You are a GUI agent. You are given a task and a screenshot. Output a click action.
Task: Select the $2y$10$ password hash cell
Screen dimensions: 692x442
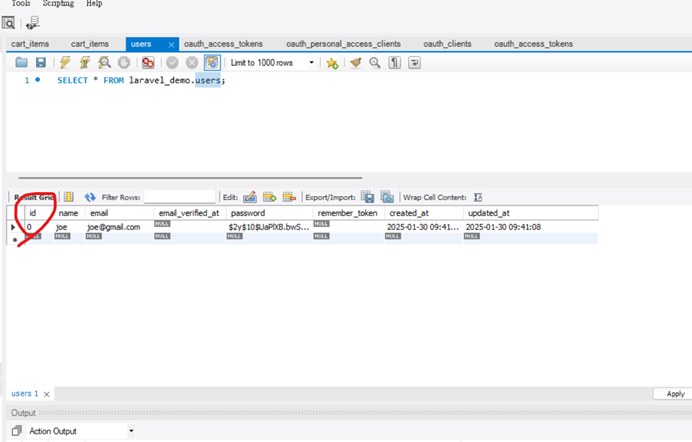269,227
